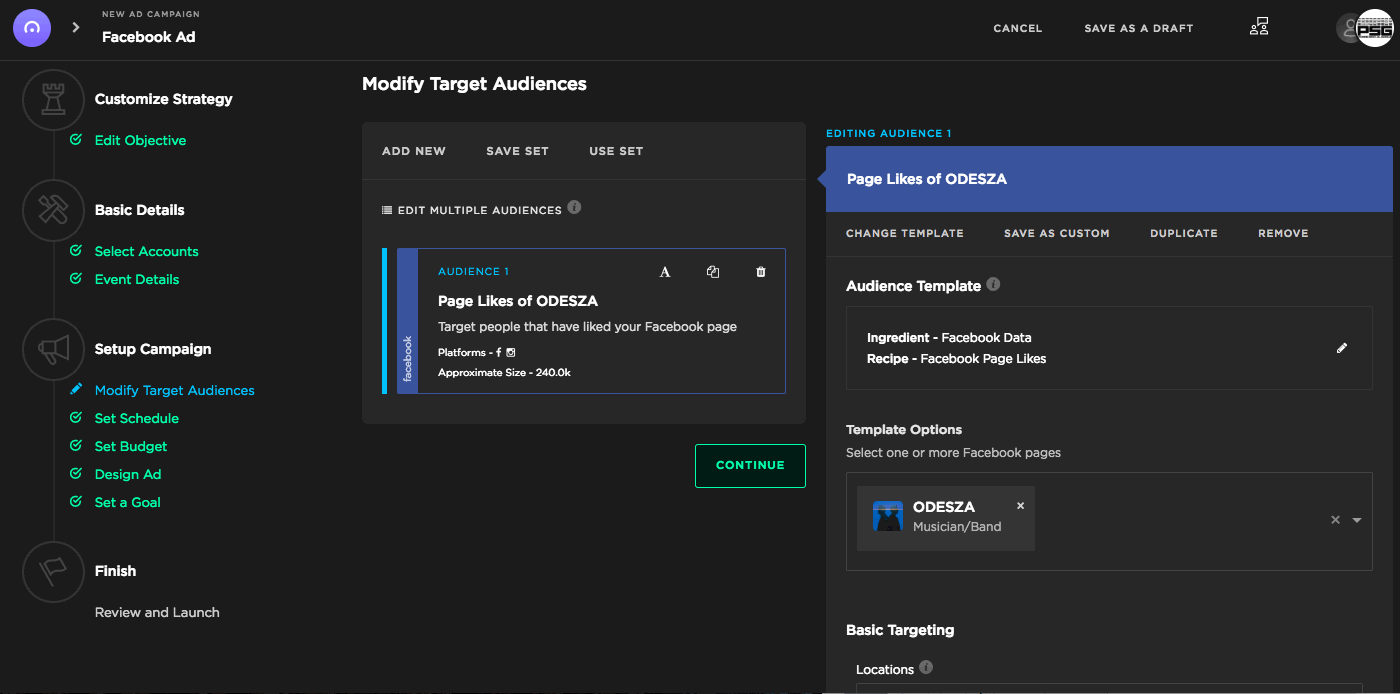The image size is (1400, 694).
Task: Click the check icon beside Select Accounts
Action: [x=76, y=251]
